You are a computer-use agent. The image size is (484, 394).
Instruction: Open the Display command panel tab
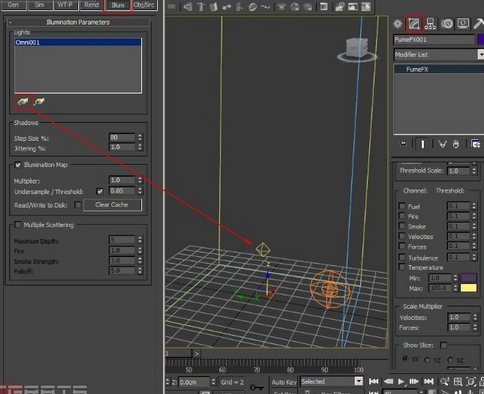(463, 23)
